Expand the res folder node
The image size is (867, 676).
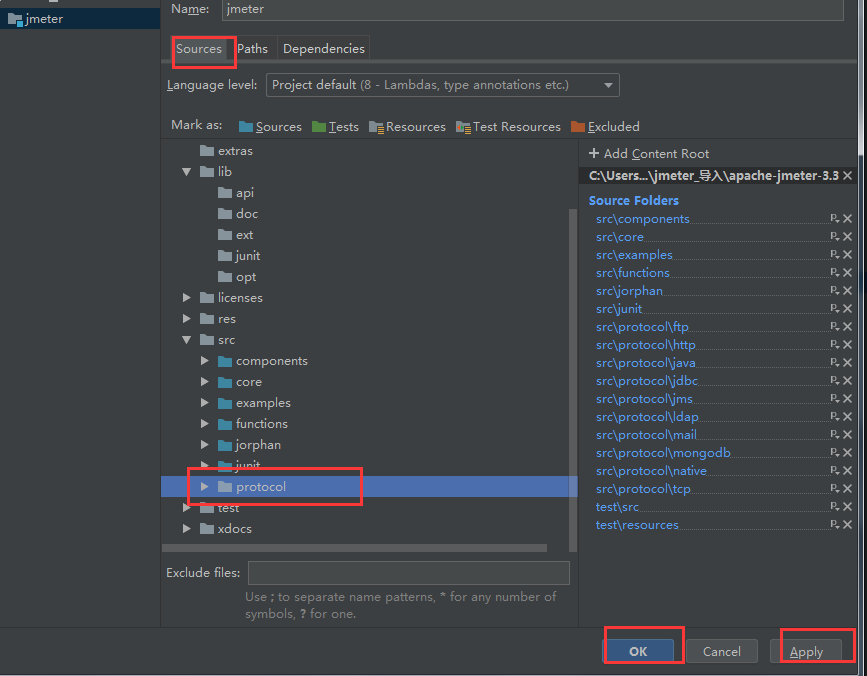pyautogui.click(x=187, y=319)
